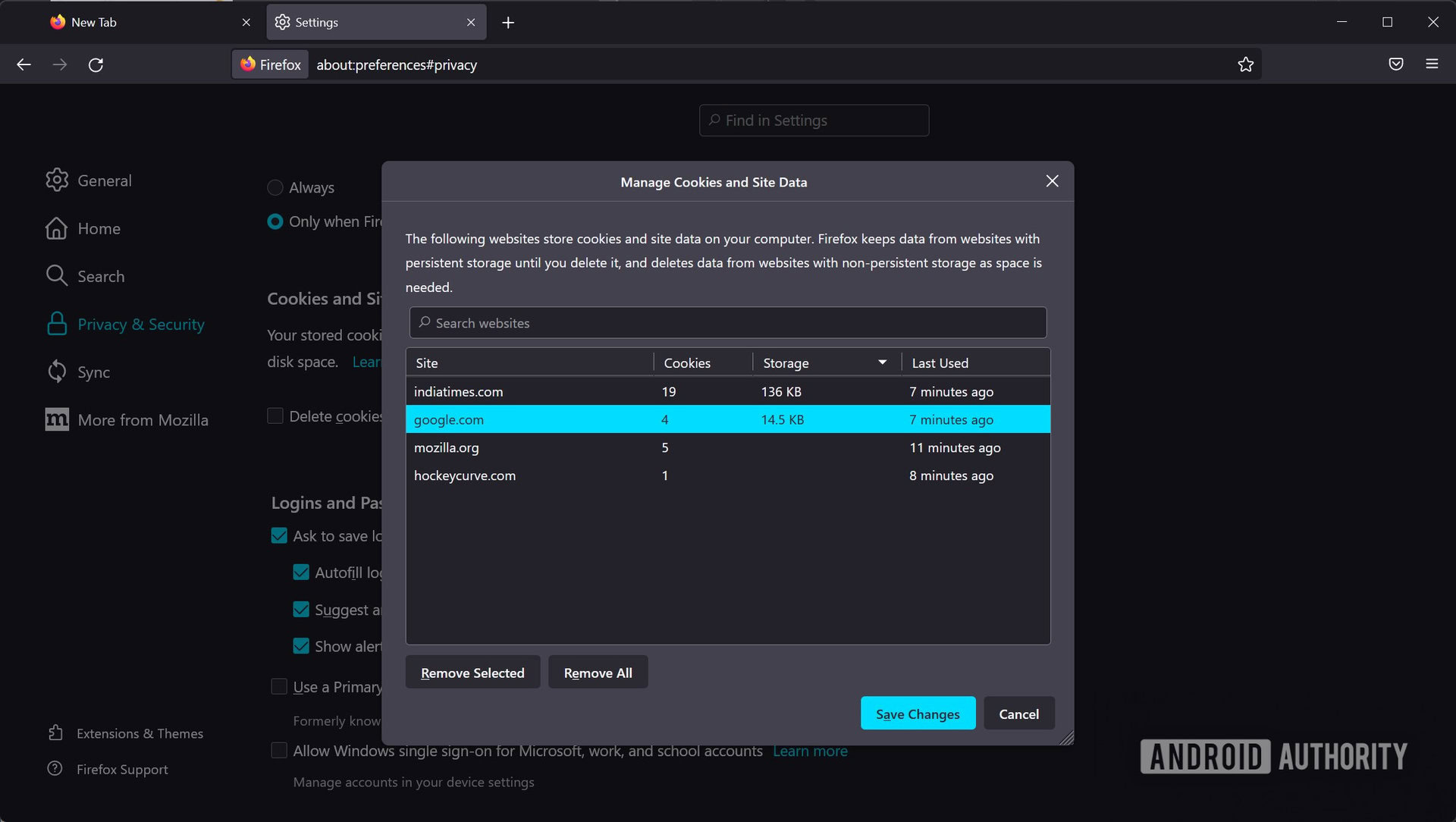The image size is (1456, 822).
Task: Click Remove All button
Action: point(598,672)
